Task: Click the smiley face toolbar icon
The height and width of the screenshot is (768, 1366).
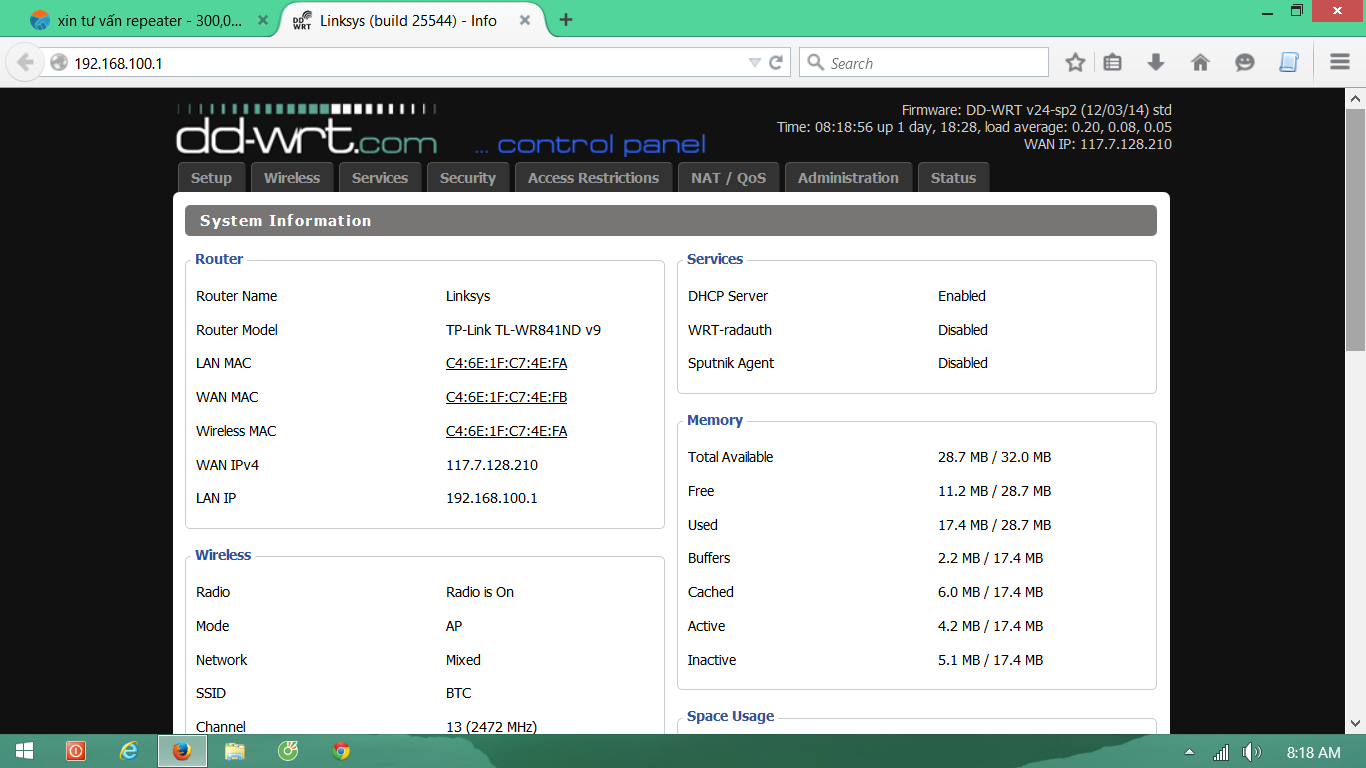Action: click(1244, 63)
